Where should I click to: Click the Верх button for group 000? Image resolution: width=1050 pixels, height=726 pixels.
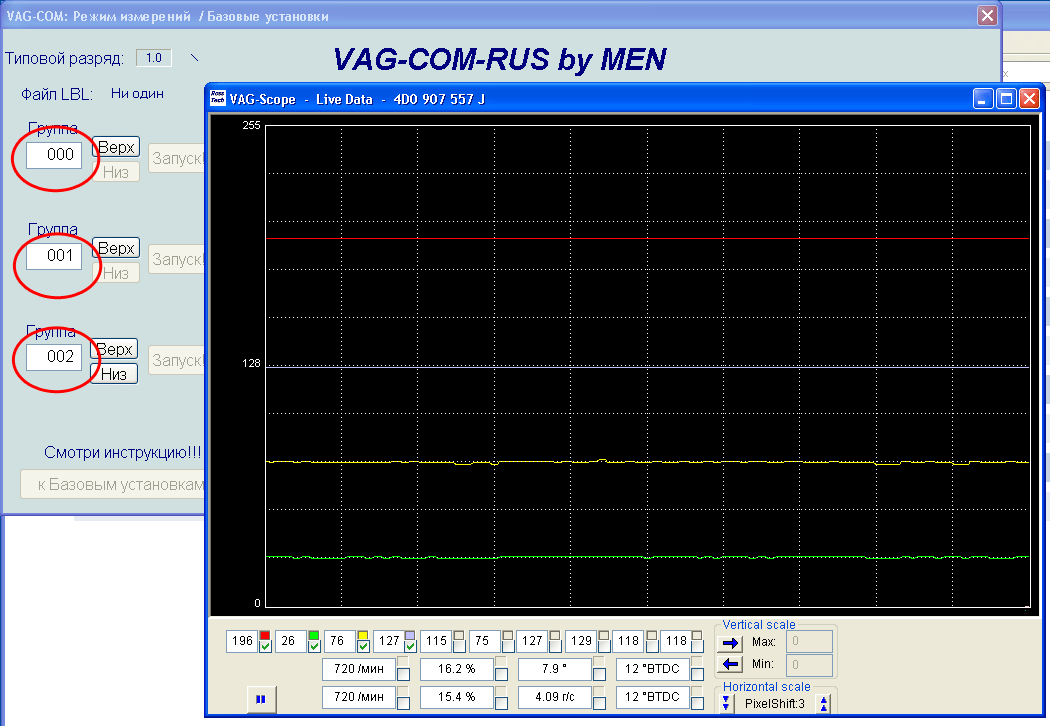115,147
